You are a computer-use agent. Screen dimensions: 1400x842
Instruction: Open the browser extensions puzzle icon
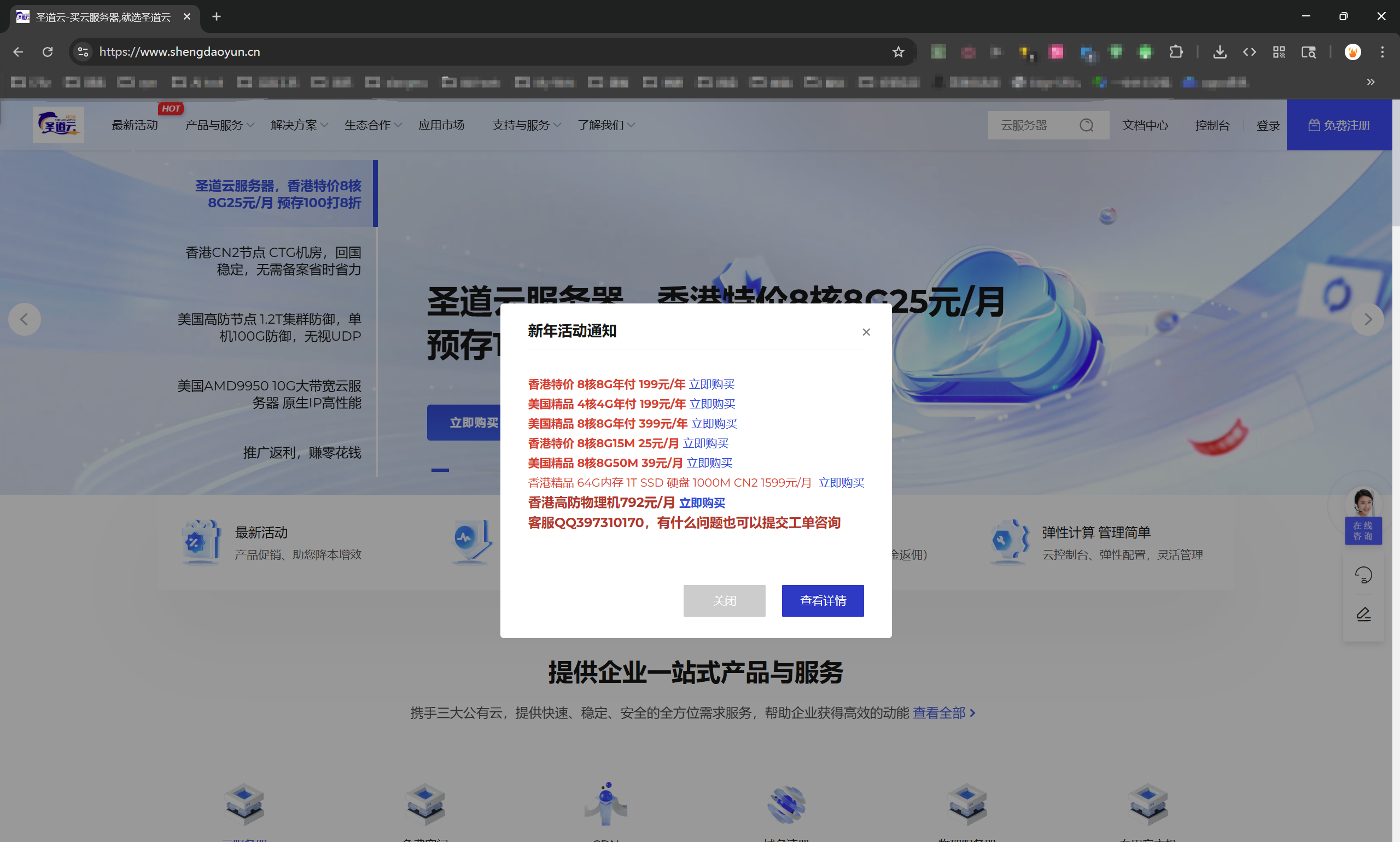pyautogui.click(x=1176, y=52)
